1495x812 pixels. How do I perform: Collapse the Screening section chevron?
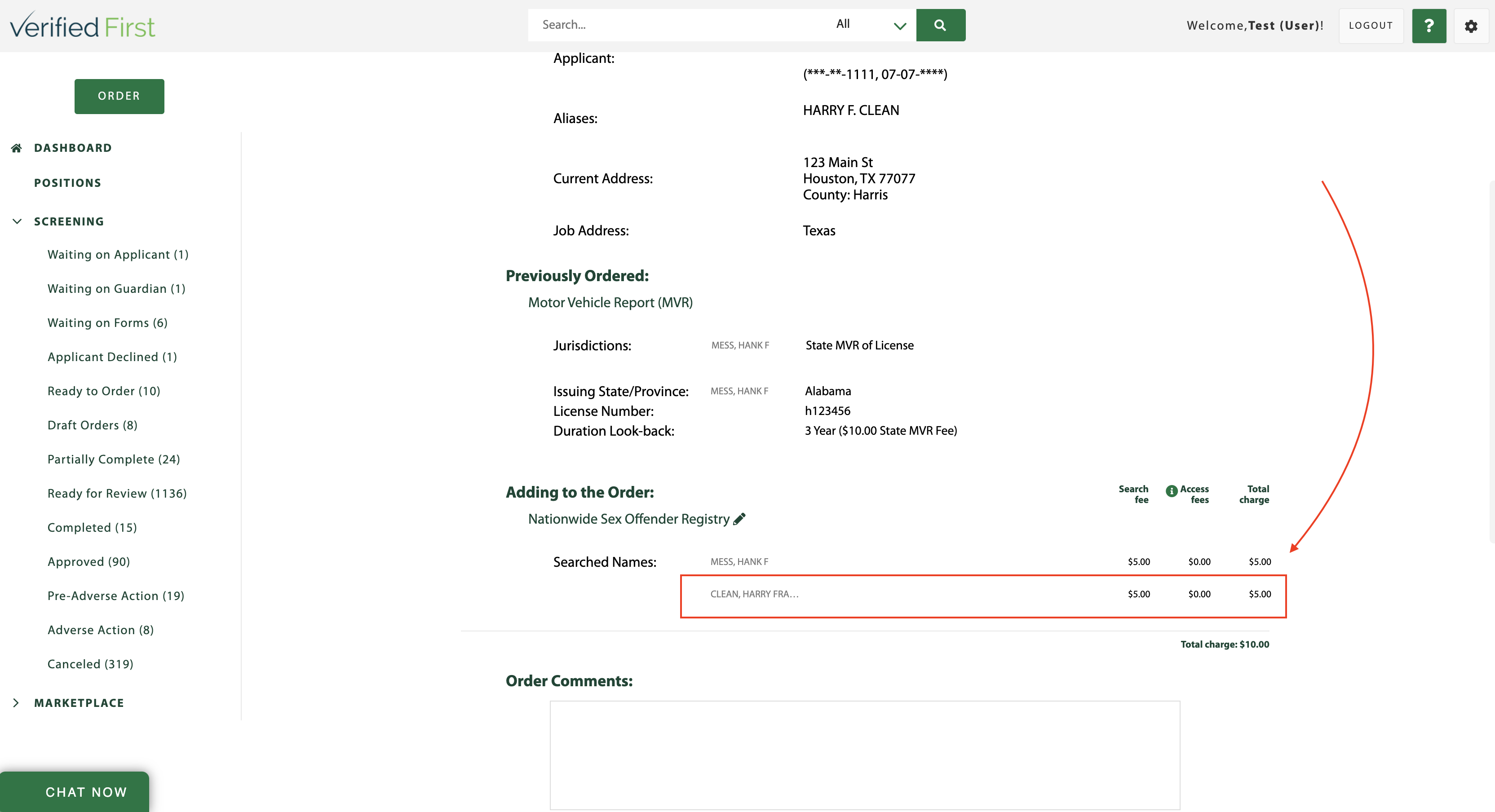[17, 221]
